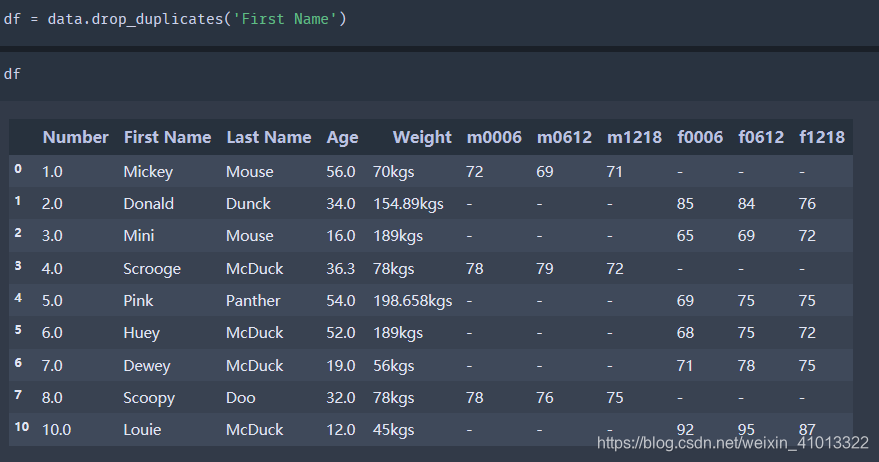This screenshot has width=879, height=462.
Task: Select the first name 'Mini'
Action: coord(138,235)
